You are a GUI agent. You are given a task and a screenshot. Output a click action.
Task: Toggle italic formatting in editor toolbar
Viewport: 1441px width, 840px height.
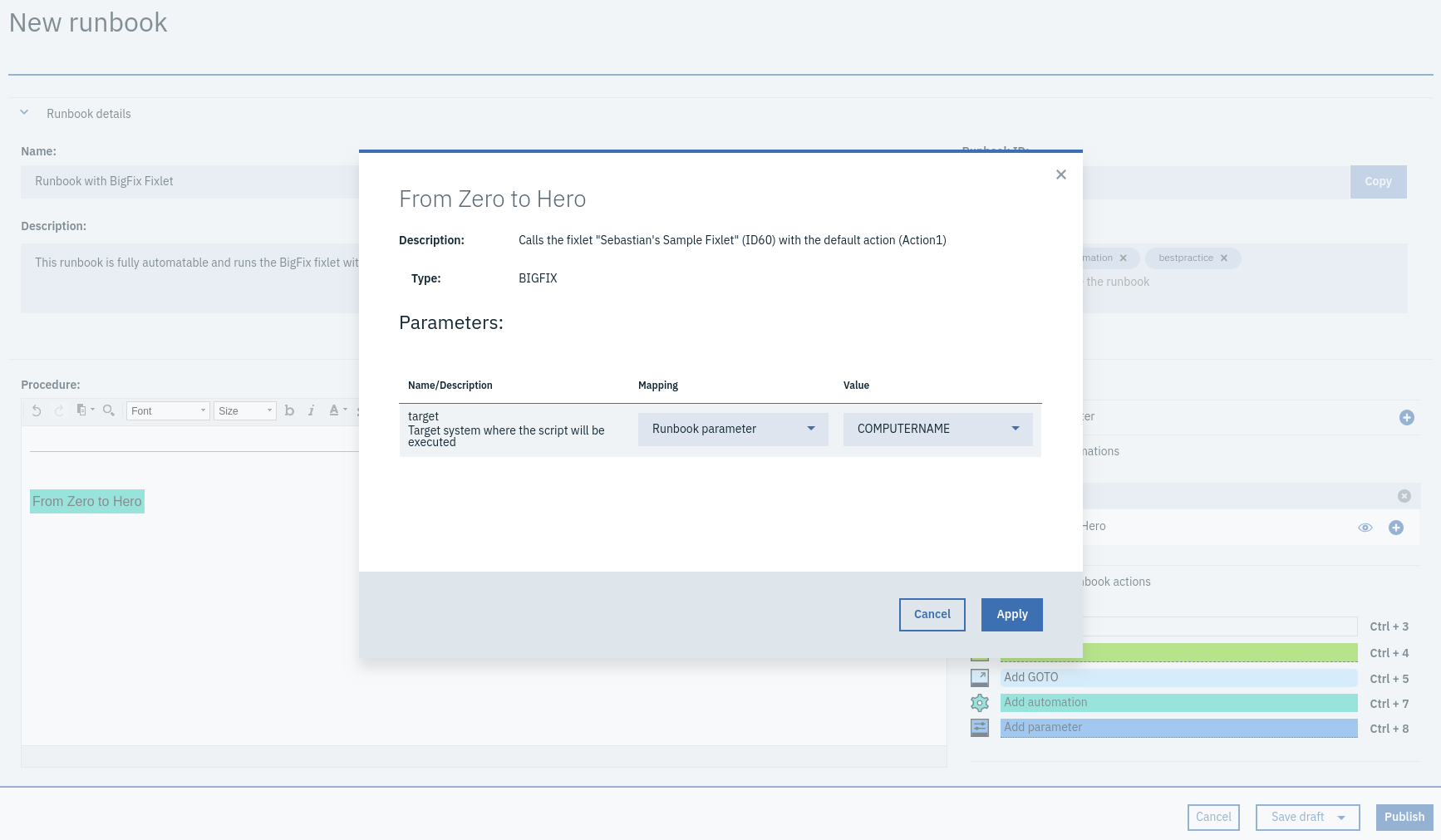point(311,410)
